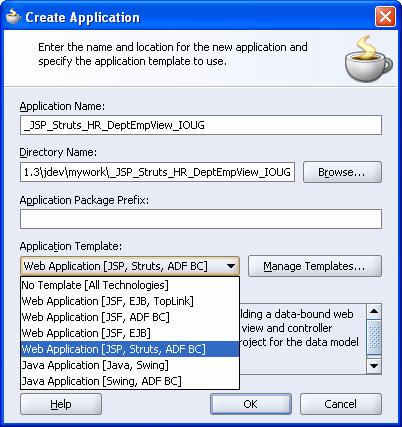Open Help for this dialog
The height and width of the screenshot is (427, 402).
[61, 404]
